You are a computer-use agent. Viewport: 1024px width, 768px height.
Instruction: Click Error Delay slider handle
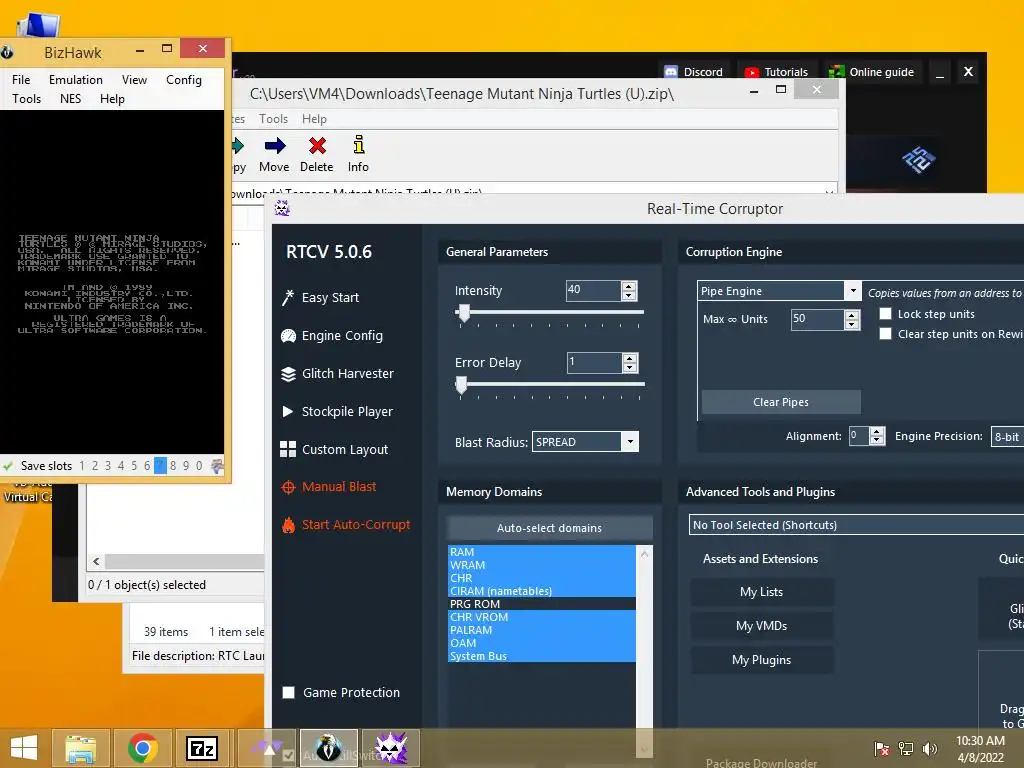point(461,385)
